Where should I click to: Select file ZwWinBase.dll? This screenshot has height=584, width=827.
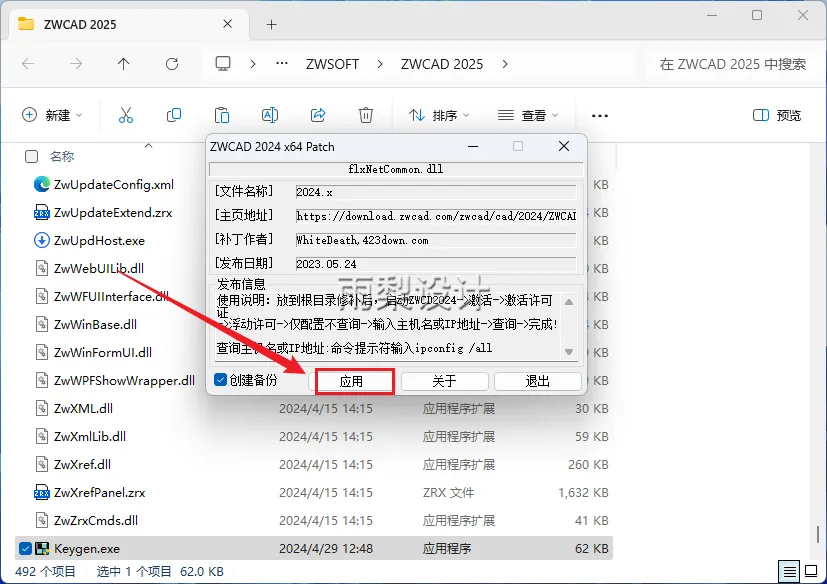pyautogui.click(x=95, y=324)
